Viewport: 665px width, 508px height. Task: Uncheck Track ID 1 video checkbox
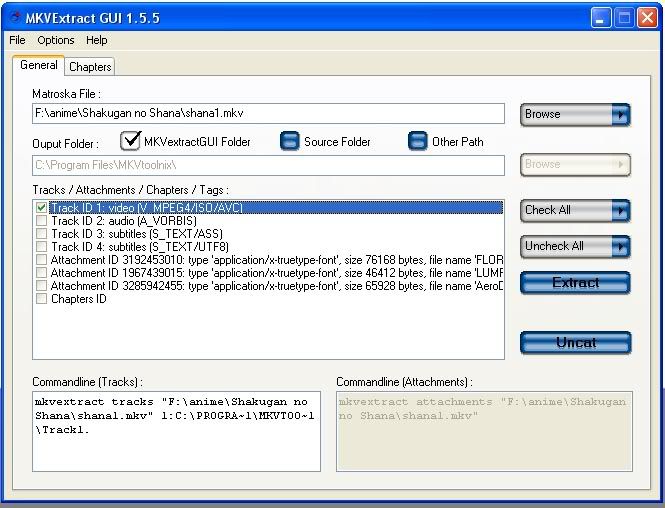(41, 207)
